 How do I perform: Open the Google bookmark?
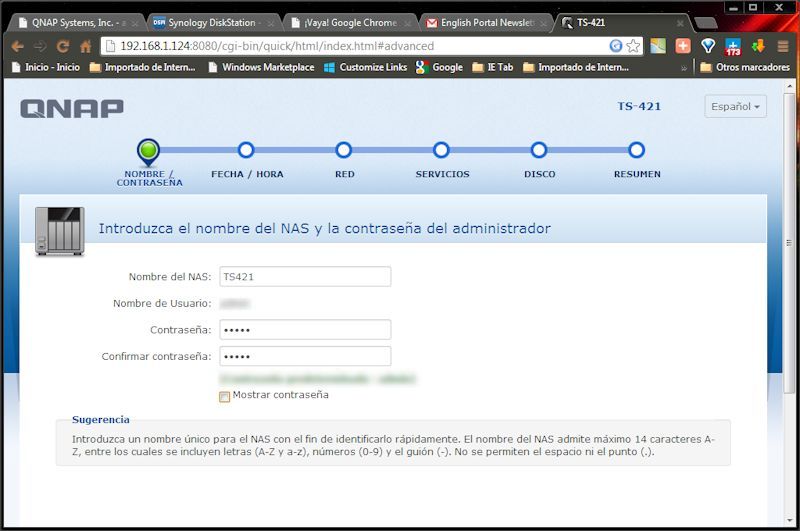[x=439, y=67]
